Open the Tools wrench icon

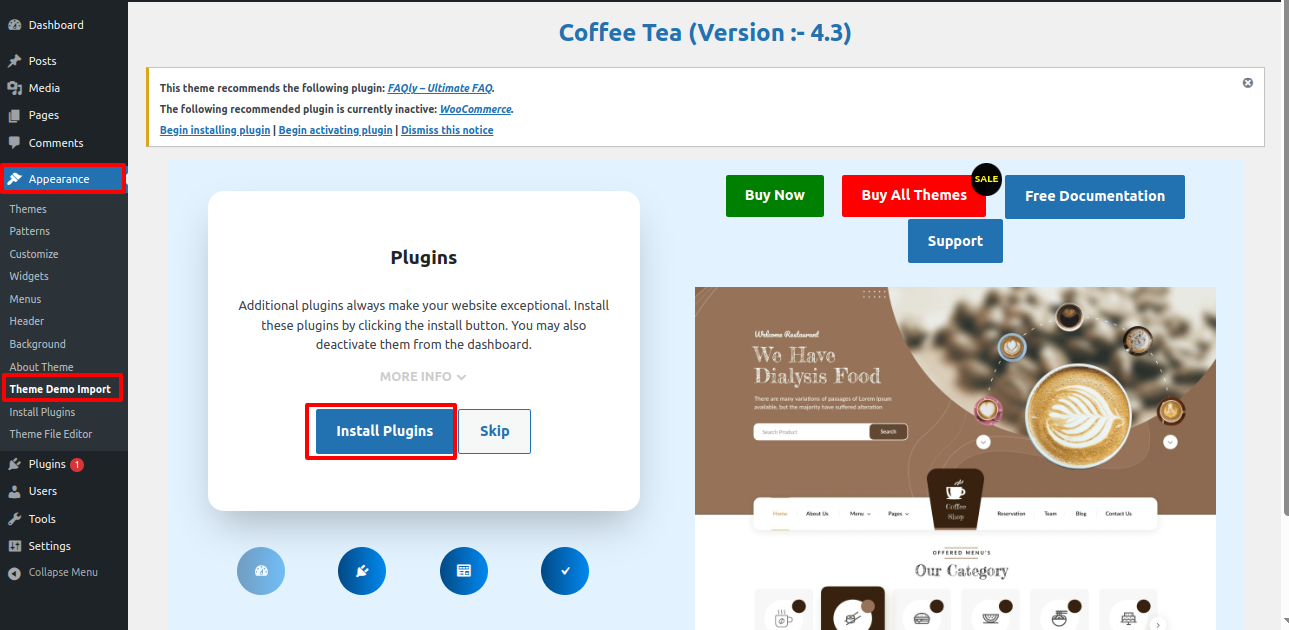[14, 519]
